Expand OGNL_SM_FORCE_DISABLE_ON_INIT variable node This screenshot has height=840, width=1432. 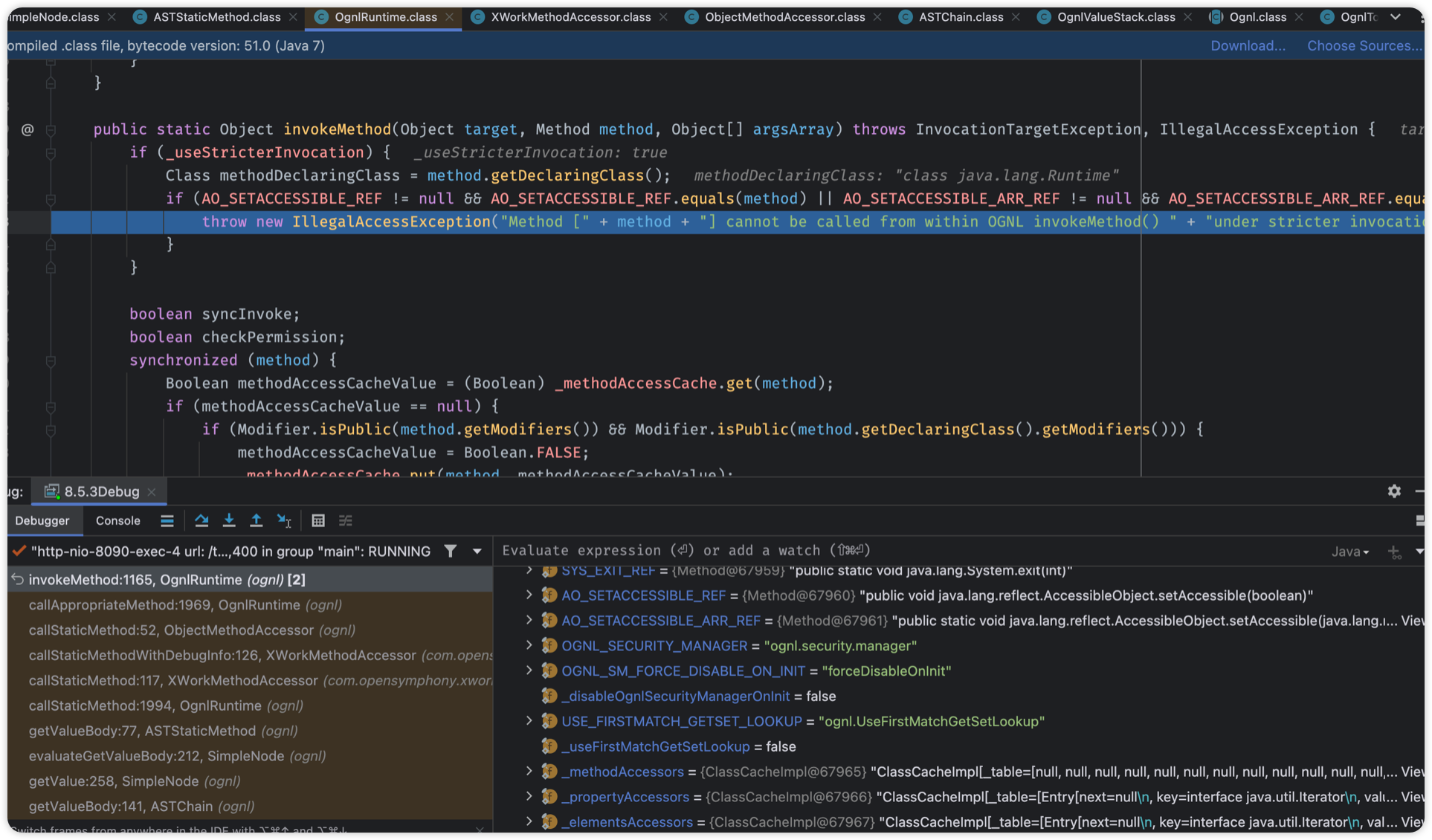point(529,671)
